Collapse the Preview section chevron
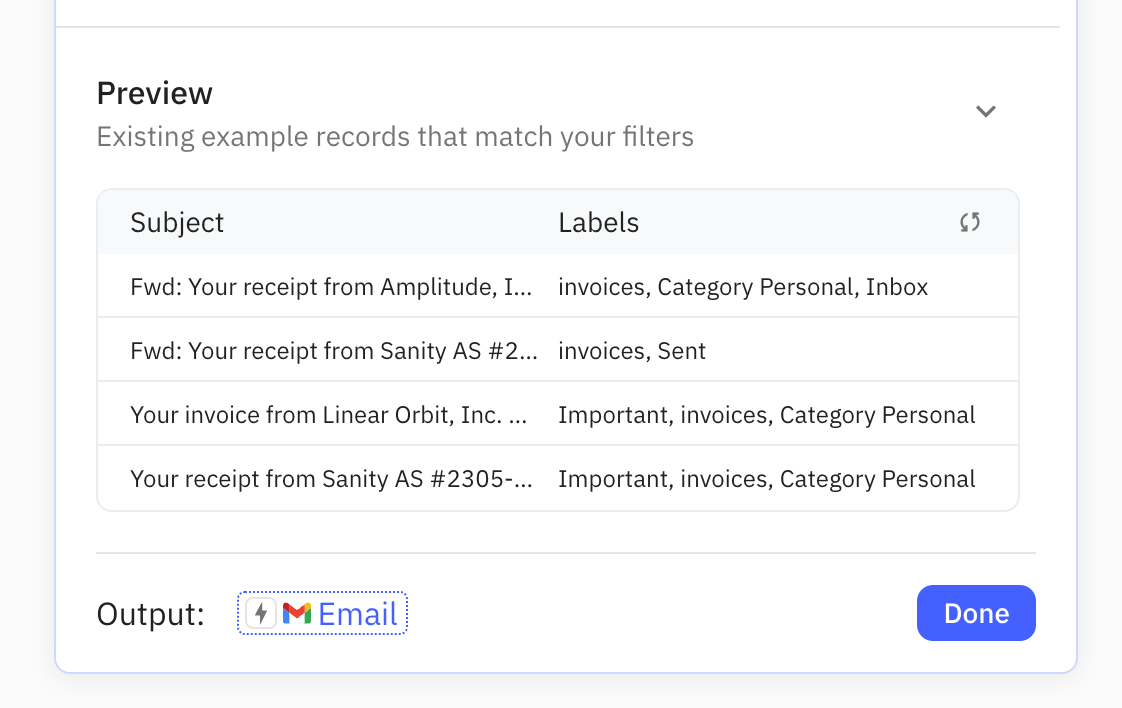This screenshot has height=708, width=1122. click(x=986, y=111)
